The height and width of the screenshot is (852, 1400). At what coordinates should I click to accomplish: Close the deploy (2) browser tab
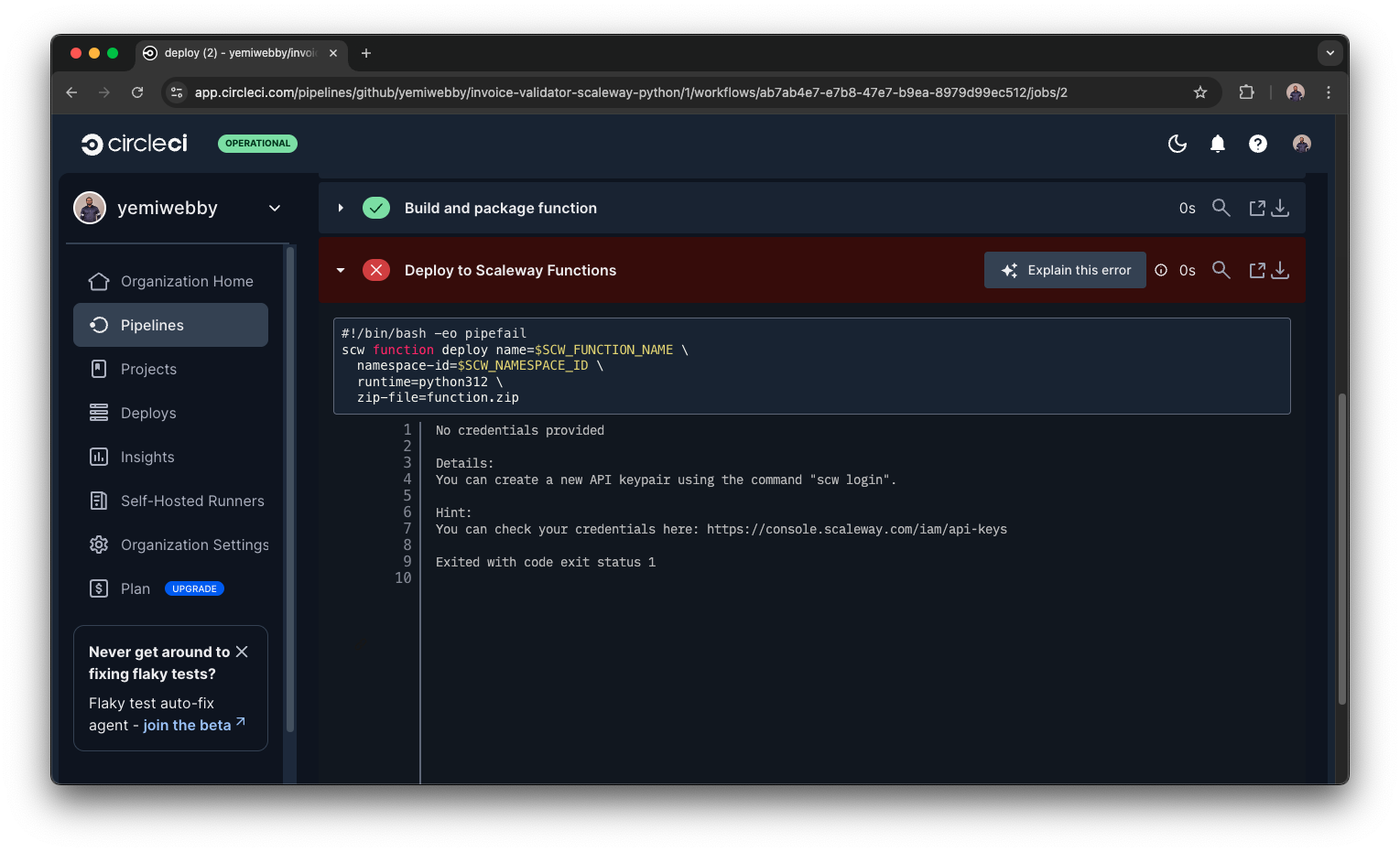[333, 53]
